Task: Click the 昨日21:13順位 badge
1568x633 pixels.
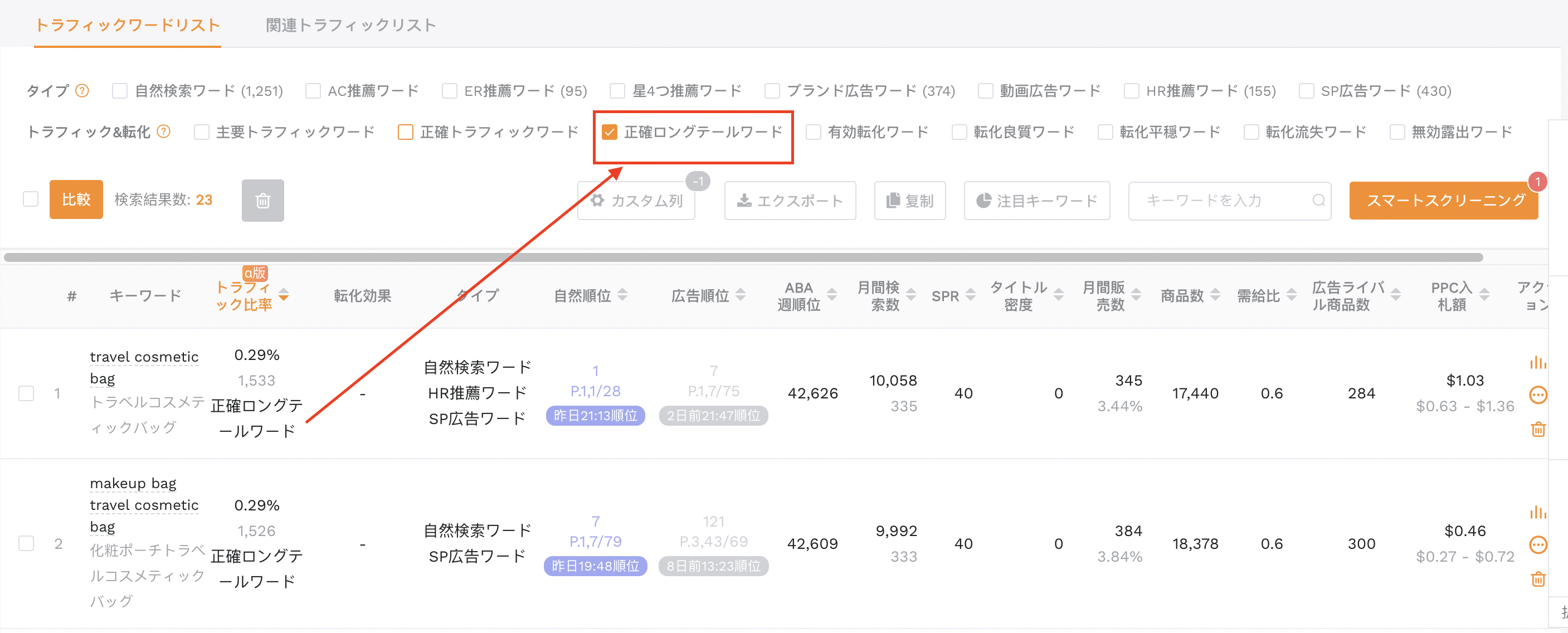Action: (x=595, y=416)
